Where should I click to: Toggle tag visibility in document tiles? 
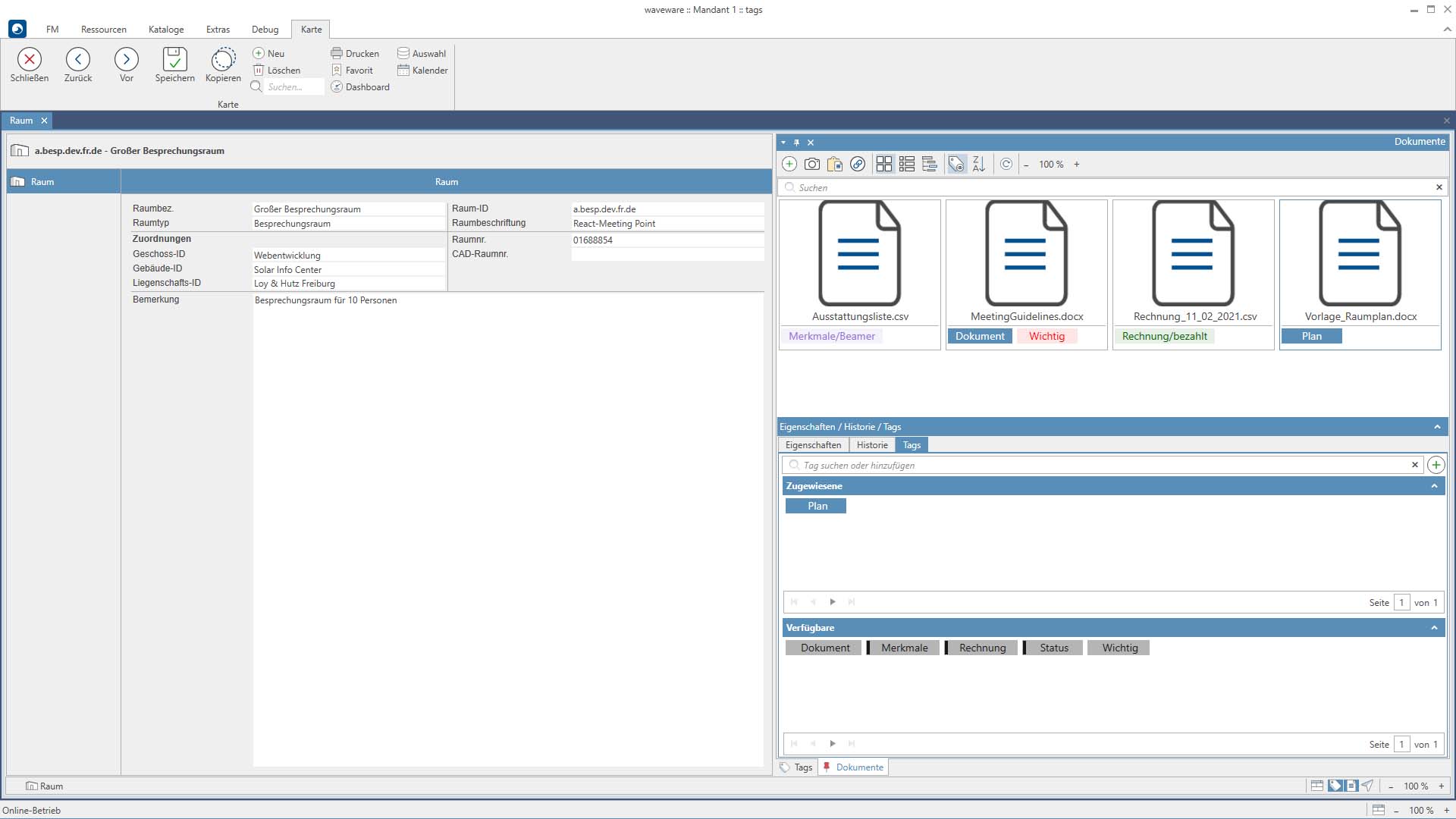[x=956, y=164]
